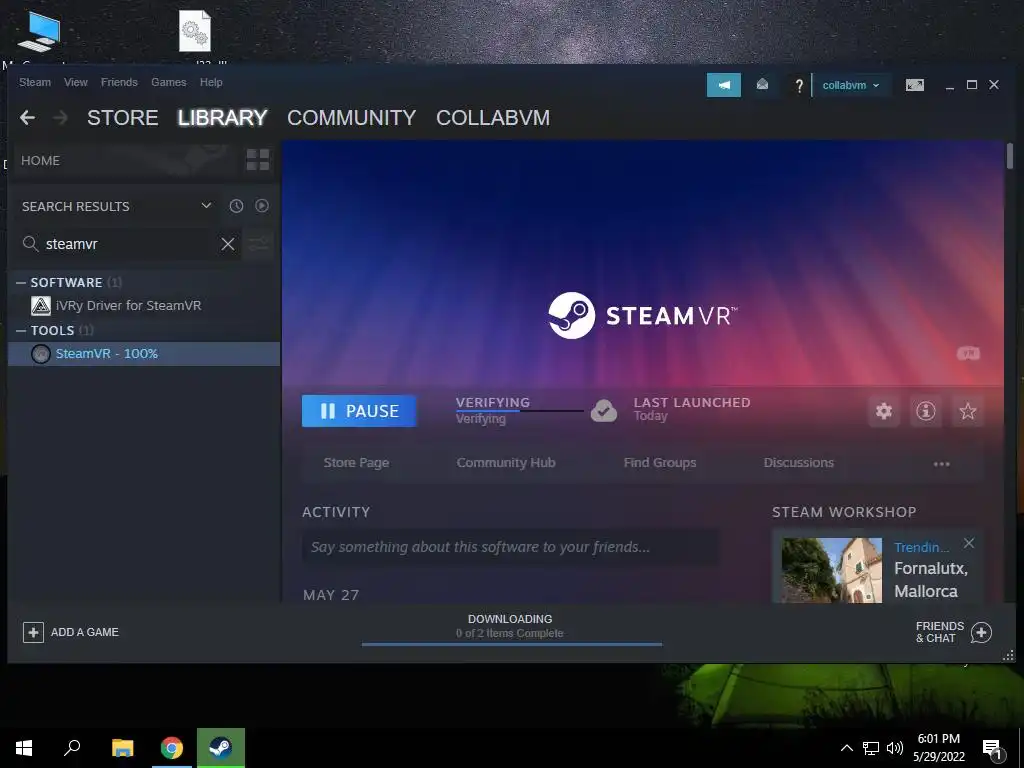The image size is (1024, 768).
Task: Select iVRy Driver for SteamVR
Action: [144, 306]
